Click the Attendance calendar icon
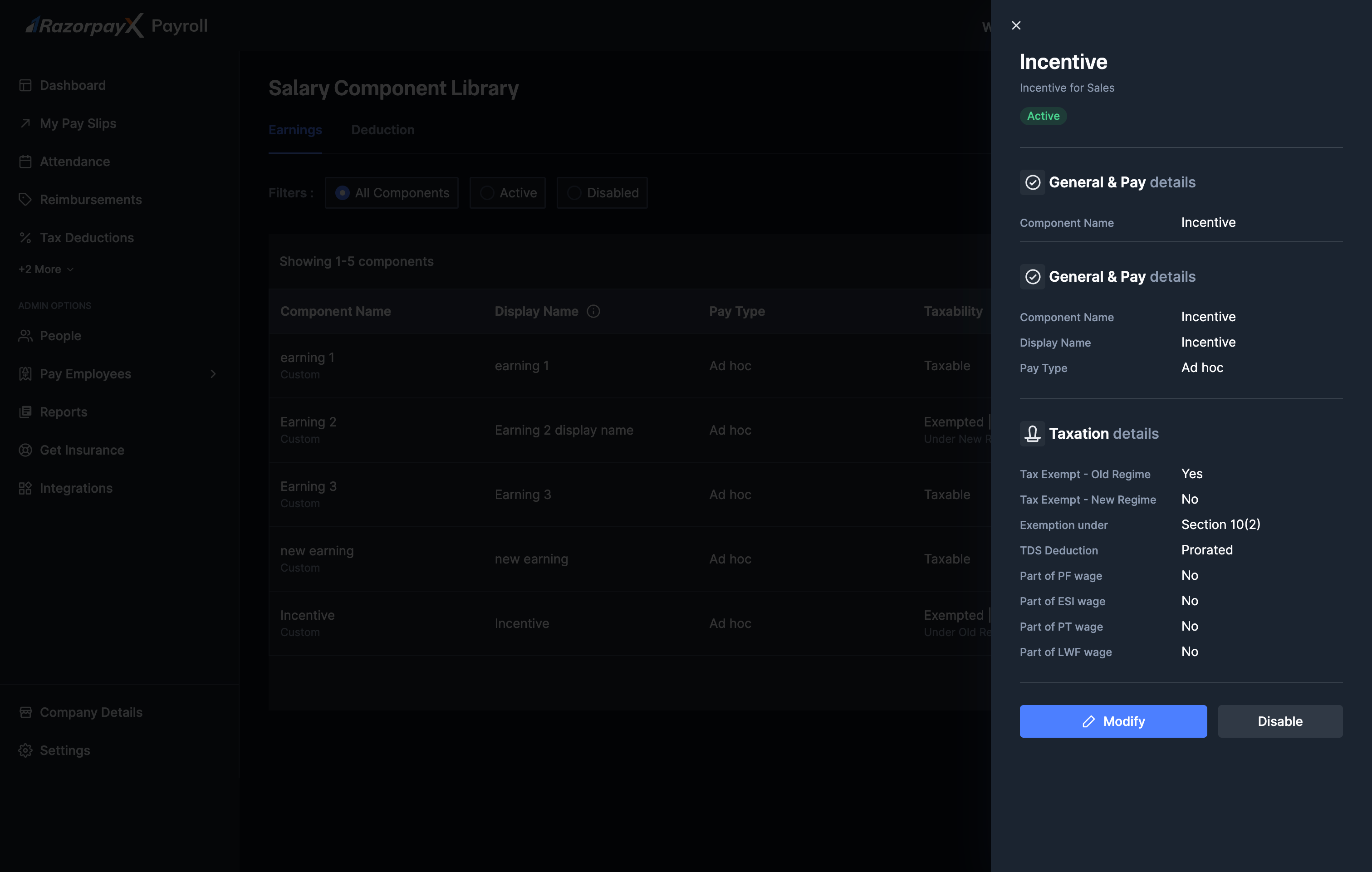 25,162
